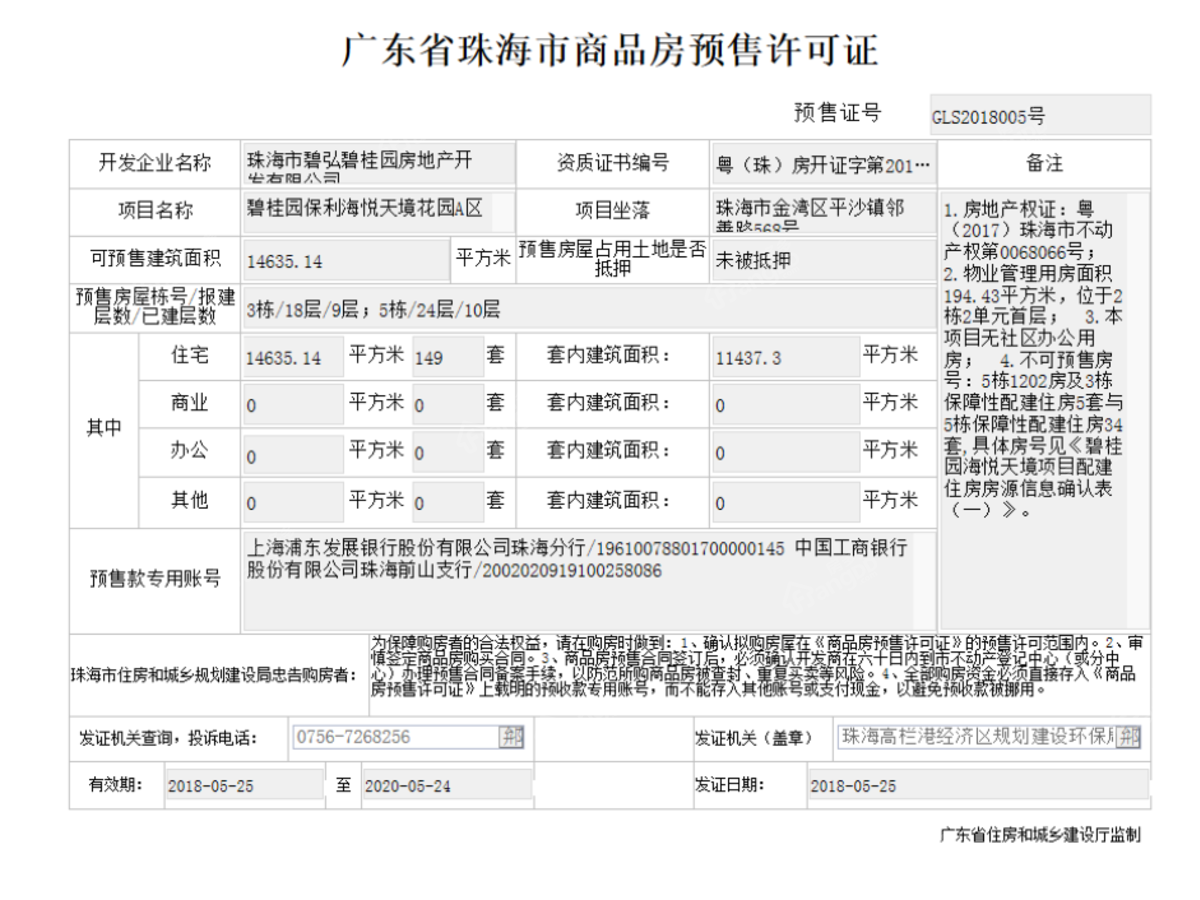Screen dimensions: 1200x900
Task: Click the 预售证号 field GLS2018005号
Action: [1040, 115]
